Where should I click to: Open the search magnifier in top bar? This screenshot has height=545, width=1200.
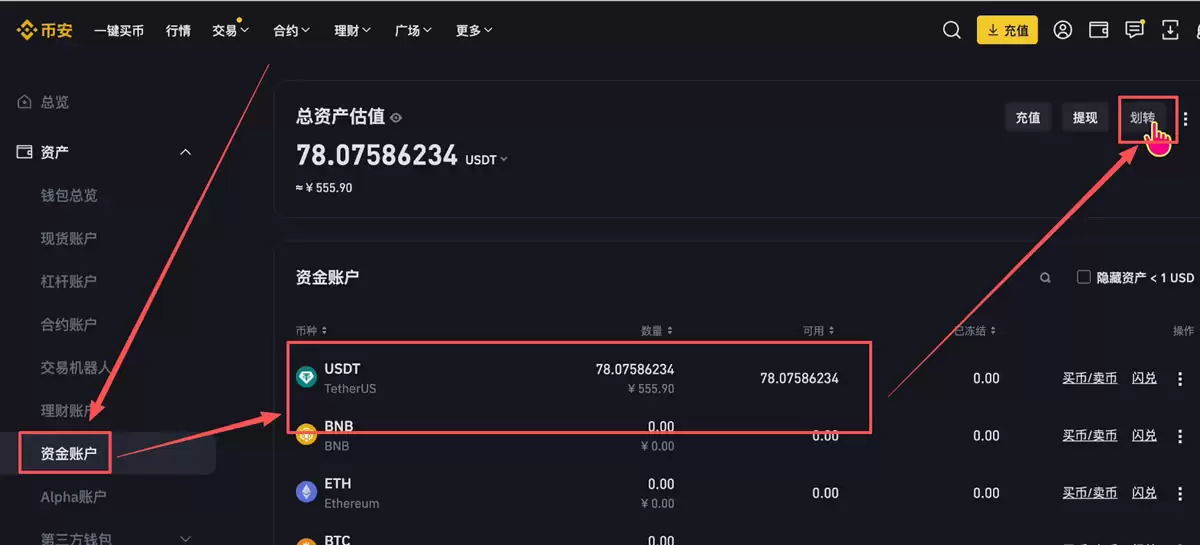click(x=952, y=30)
